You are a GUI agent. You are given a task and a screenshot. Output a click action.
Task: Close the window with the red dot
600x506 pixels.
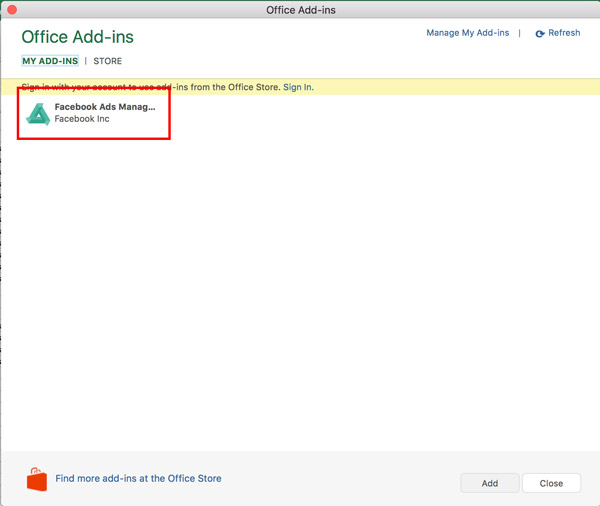click(x=12, y=10)
